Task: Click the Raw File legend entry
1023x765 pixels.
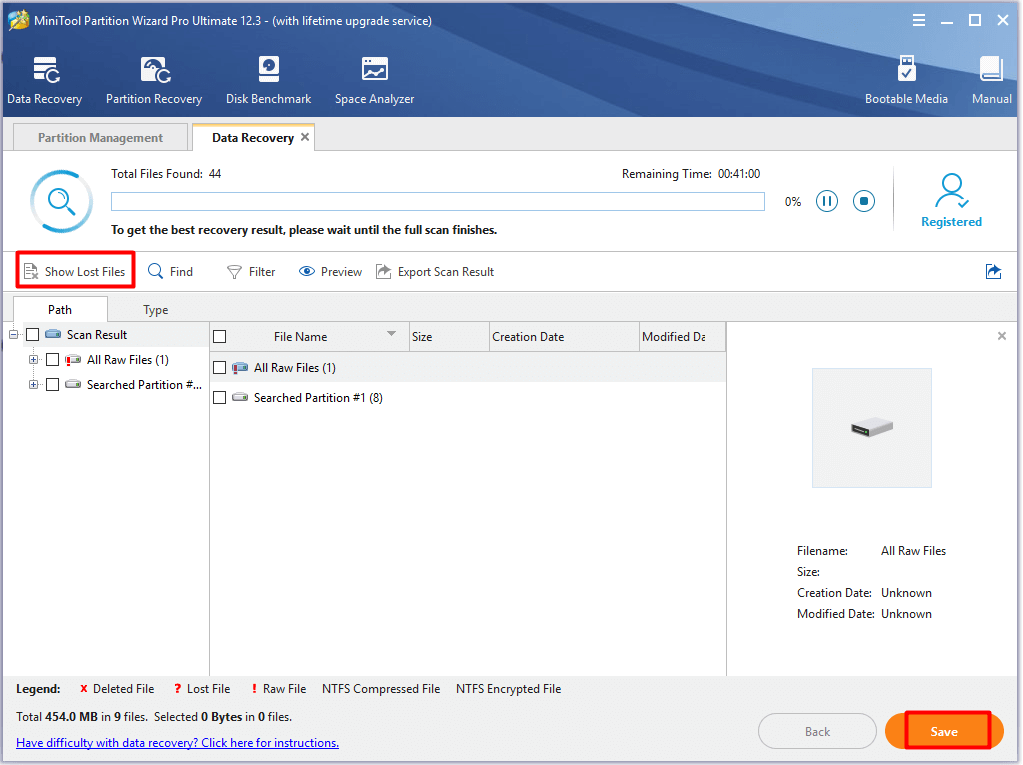Action: (279, 689)
